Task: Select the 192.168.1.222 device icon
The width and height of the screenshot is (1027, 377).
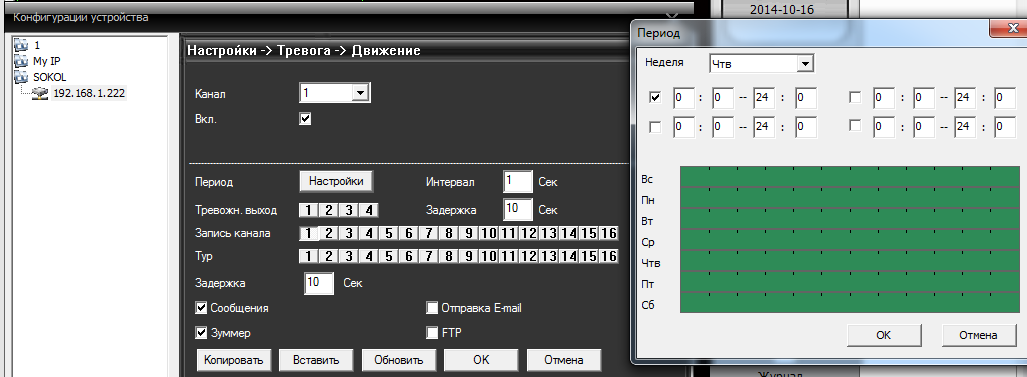Action: tap(40, 93)
